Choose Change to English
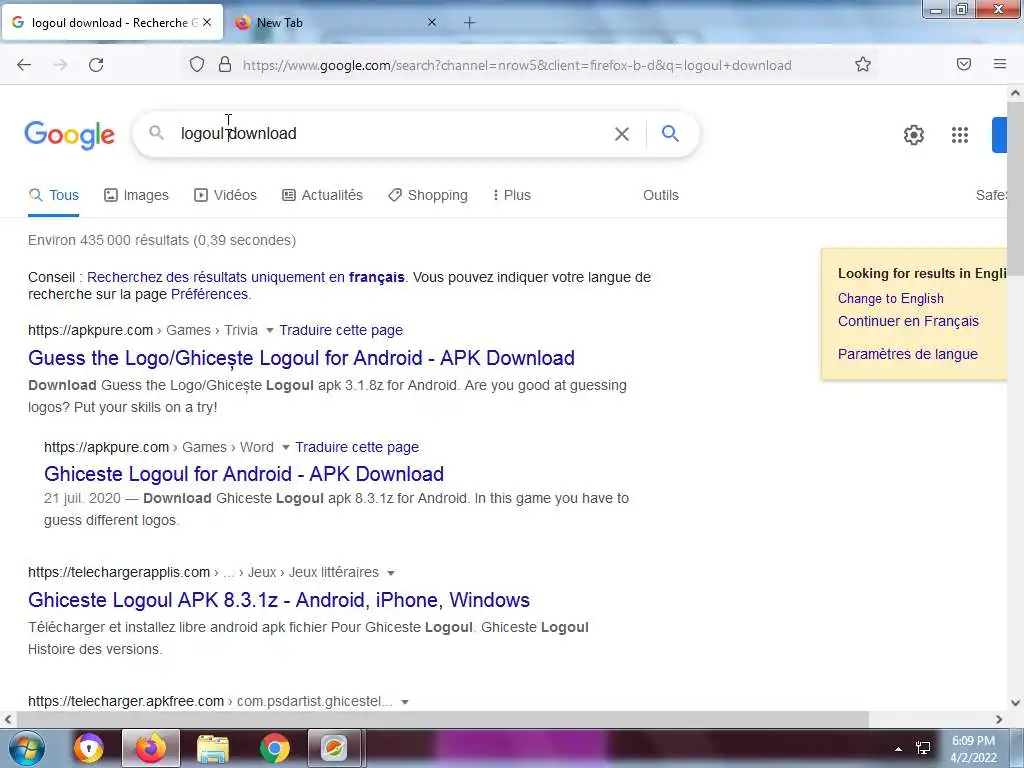This screenshot has height=768, width=1024. 890,298
